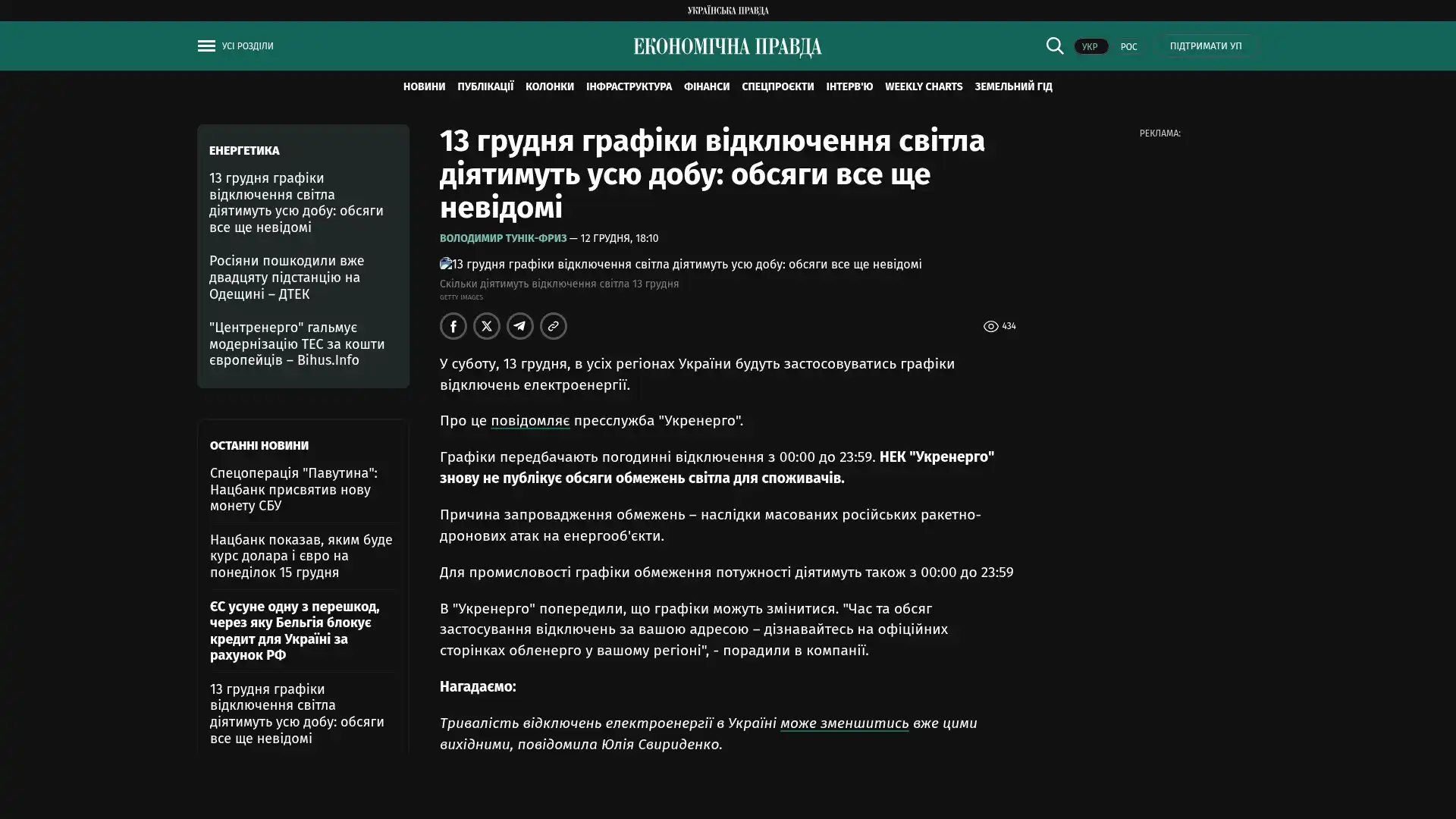Screen dimensions: 1456x819
Task: Click the article header image
Action: pos(680,265)
